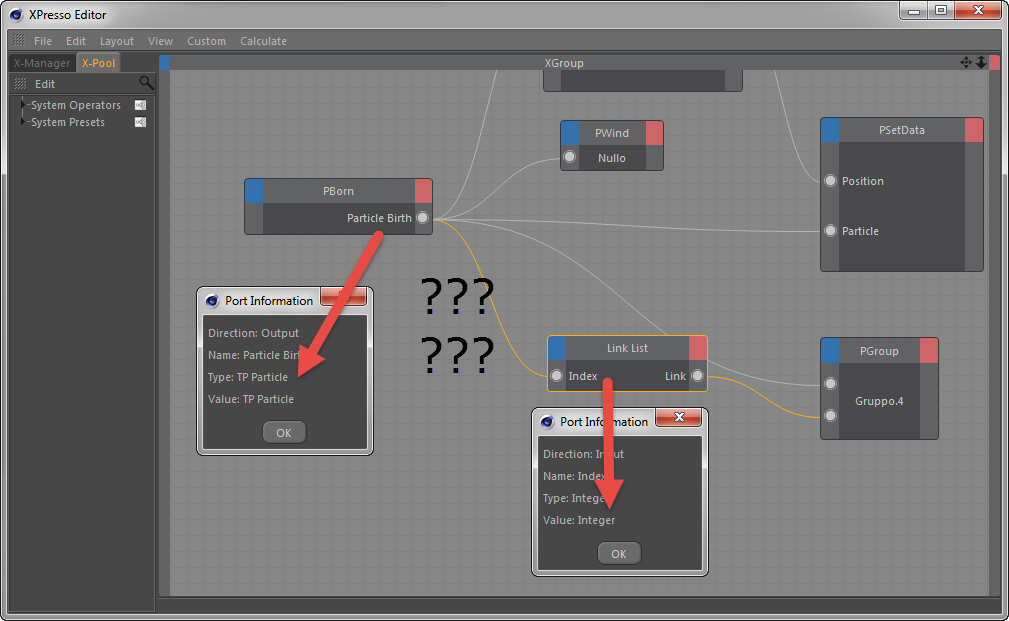Click OK in Integer port dialog
The width and height of the screenshot is (1009, 621).
point(618,553)
